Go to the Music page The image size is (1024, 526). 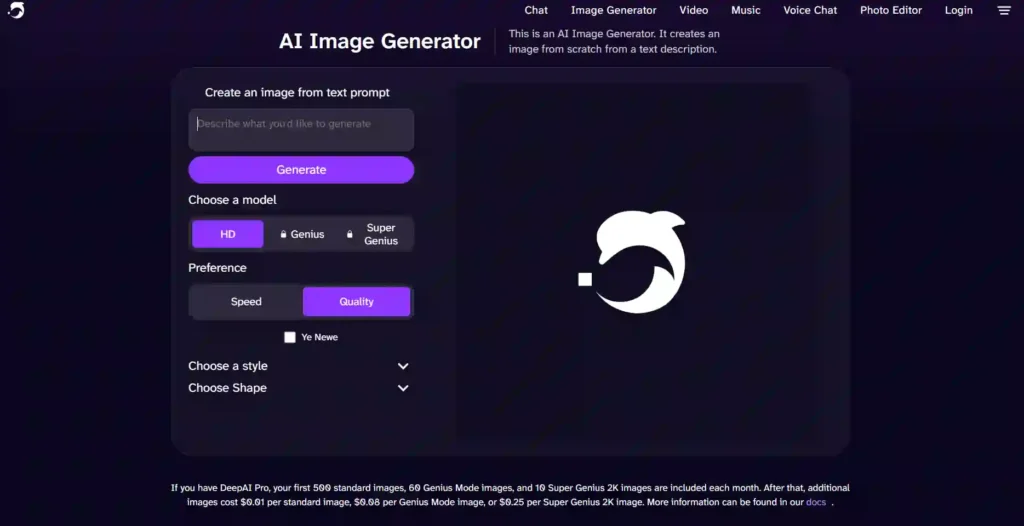(746, 10)
